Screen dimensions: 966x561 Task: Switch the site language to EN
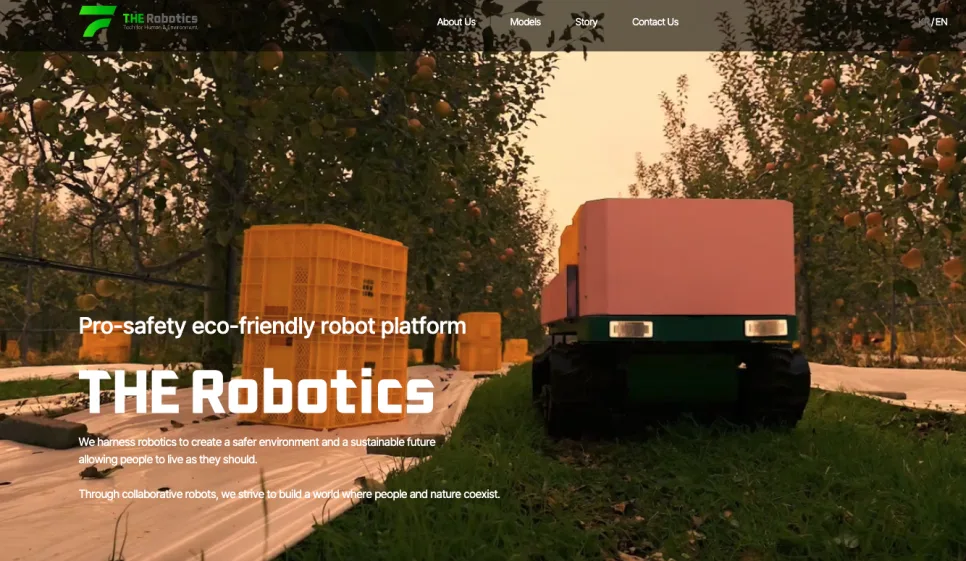[x=941, y=22]
